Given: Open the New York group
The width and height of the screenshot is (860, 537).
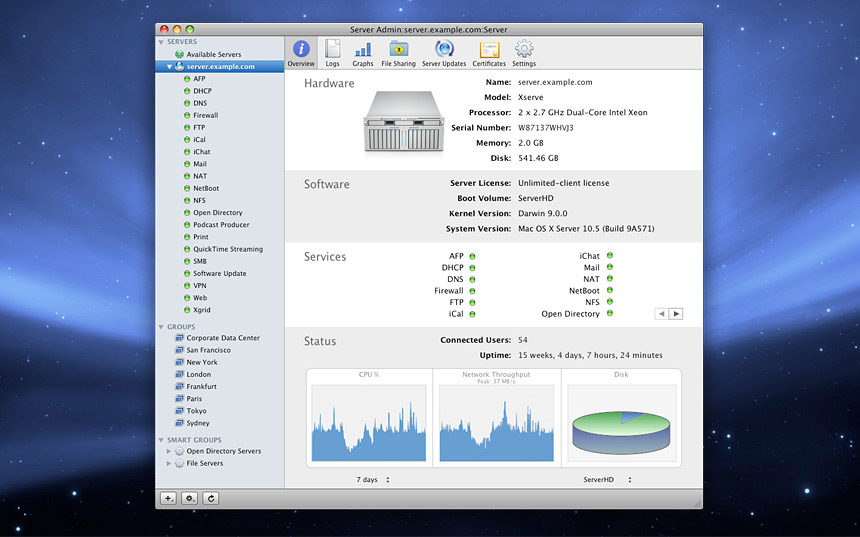Looking at the screenshot, I should click(x=202, y=362).
